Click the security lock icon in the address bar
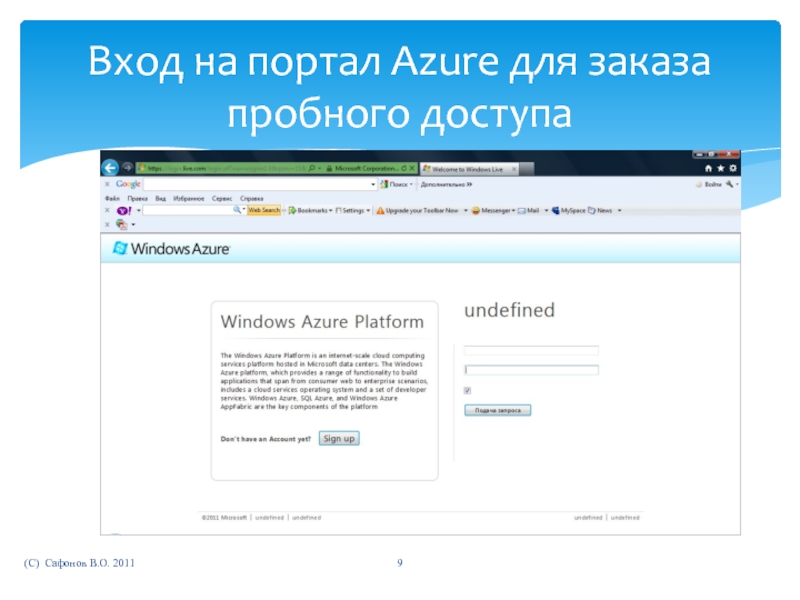The width and height of the screenshot is (800, 600). pyautogui.click(x=329, y=168)
